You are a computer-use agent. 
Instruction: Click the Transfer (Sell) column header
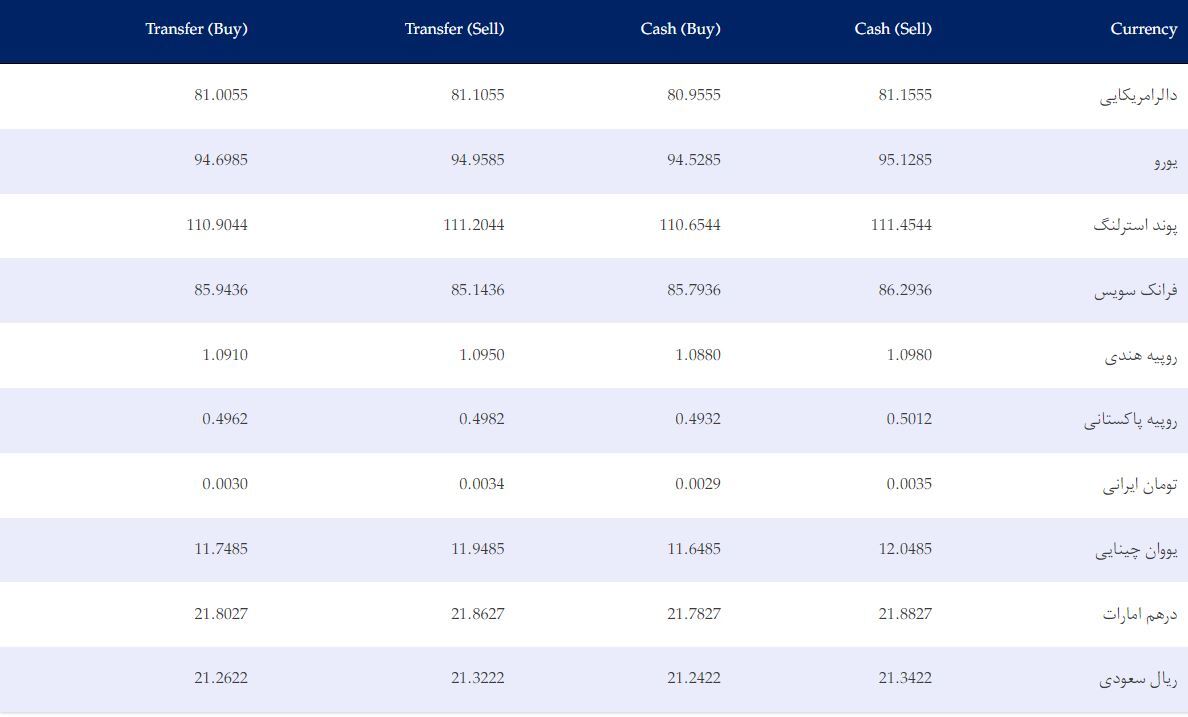pyautogui.click(x=454, y=29)
